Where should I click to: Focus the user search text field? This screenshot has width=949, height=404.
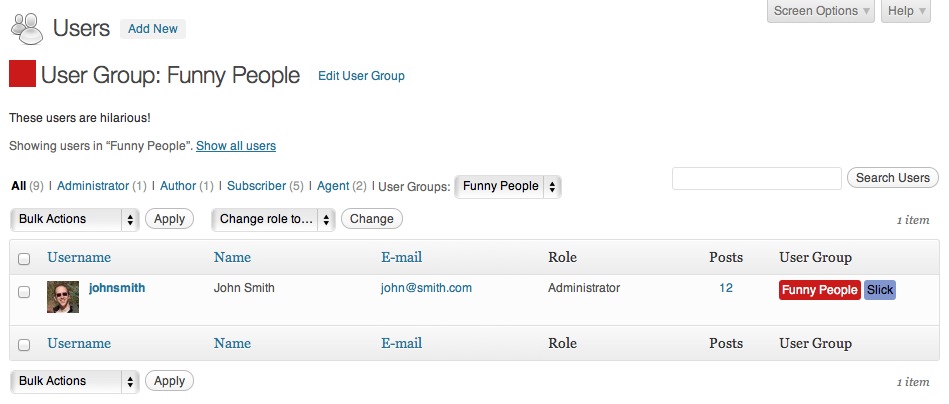[x=757, y=178]
